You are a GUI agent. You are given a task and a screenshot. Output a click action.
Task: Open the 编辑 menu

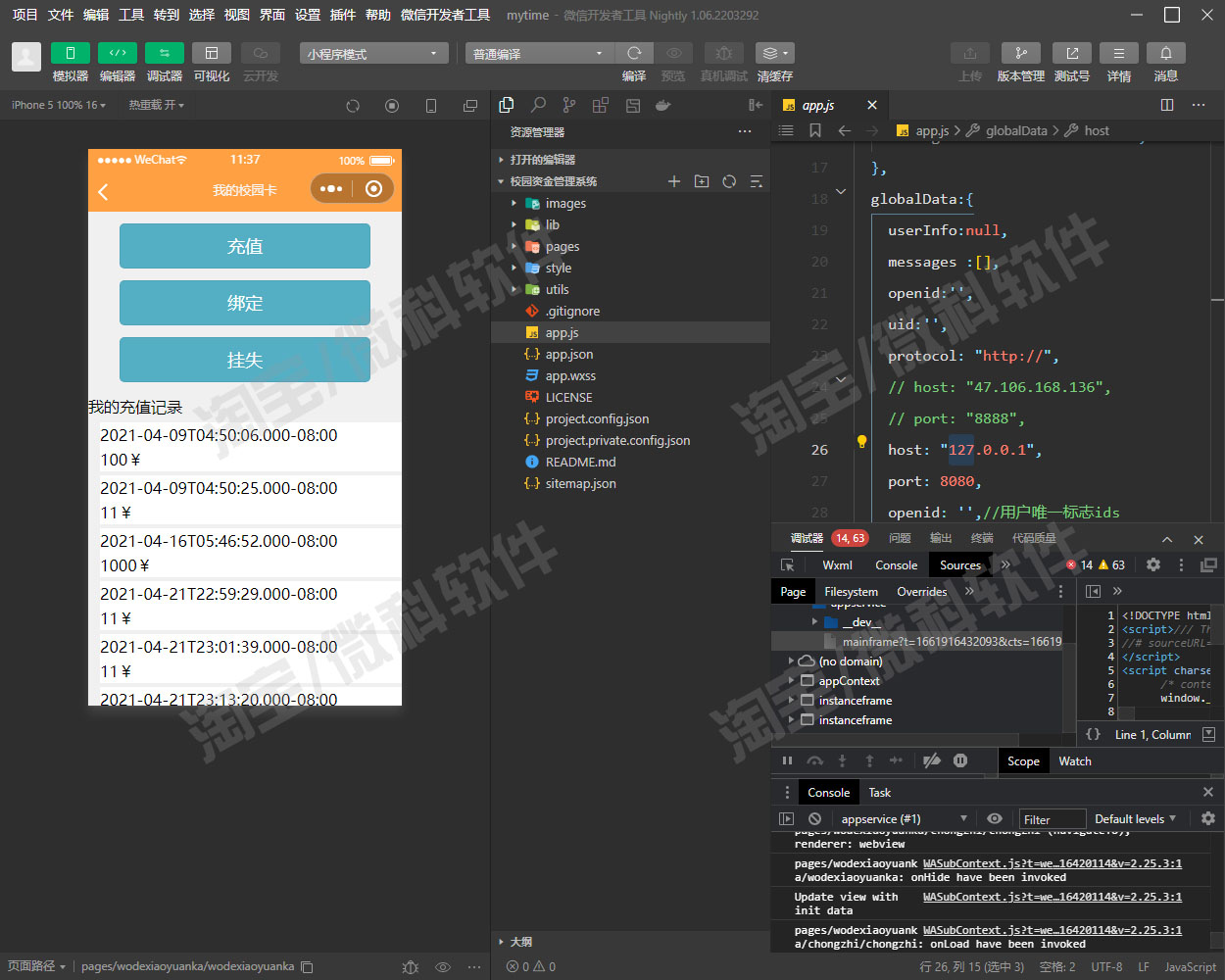click(96, 15)
